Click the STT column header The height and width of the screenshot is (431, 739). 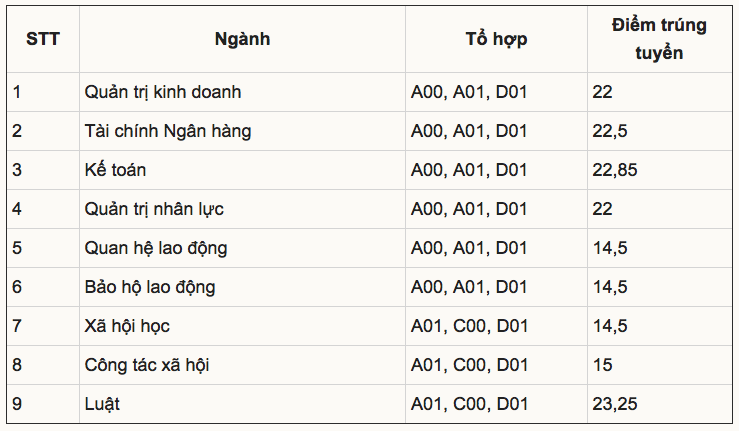click(x=42, y=39)
